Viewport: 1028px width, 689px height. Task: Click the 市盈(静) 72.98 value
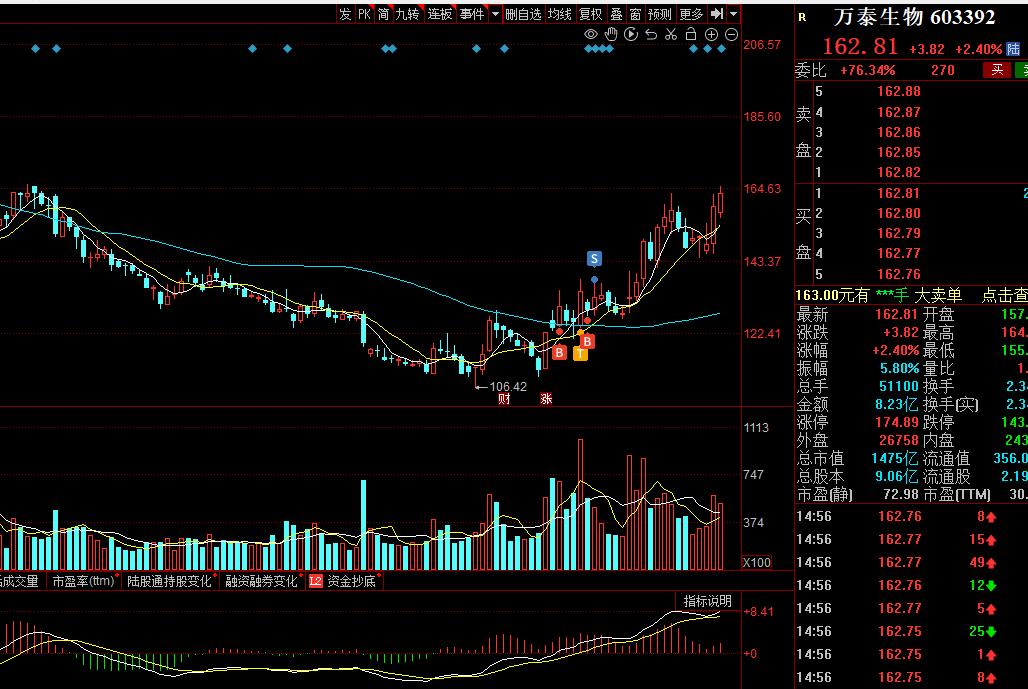(x=901, y=494)
